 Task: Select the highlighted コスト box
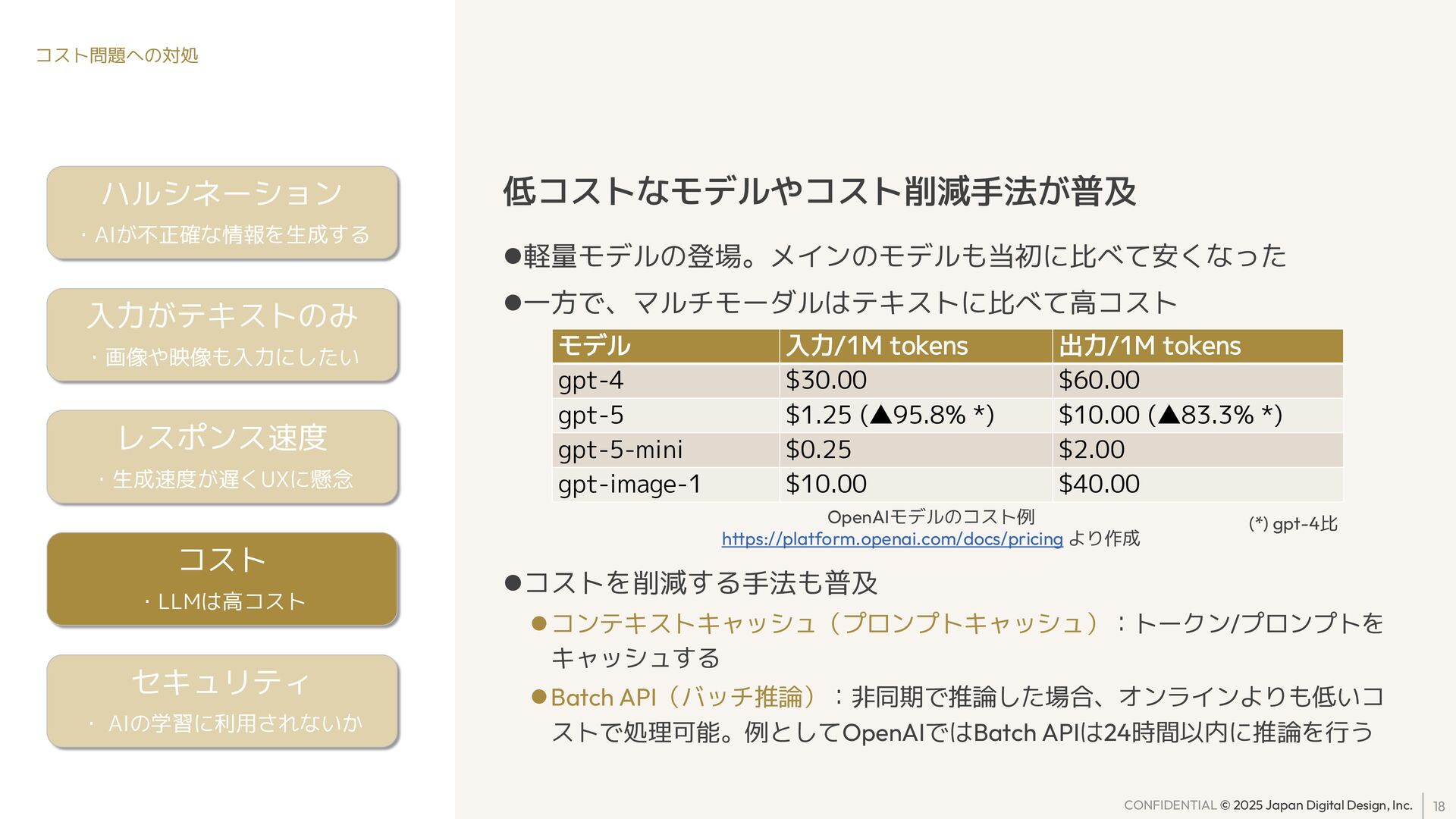(x=222, y=579)
